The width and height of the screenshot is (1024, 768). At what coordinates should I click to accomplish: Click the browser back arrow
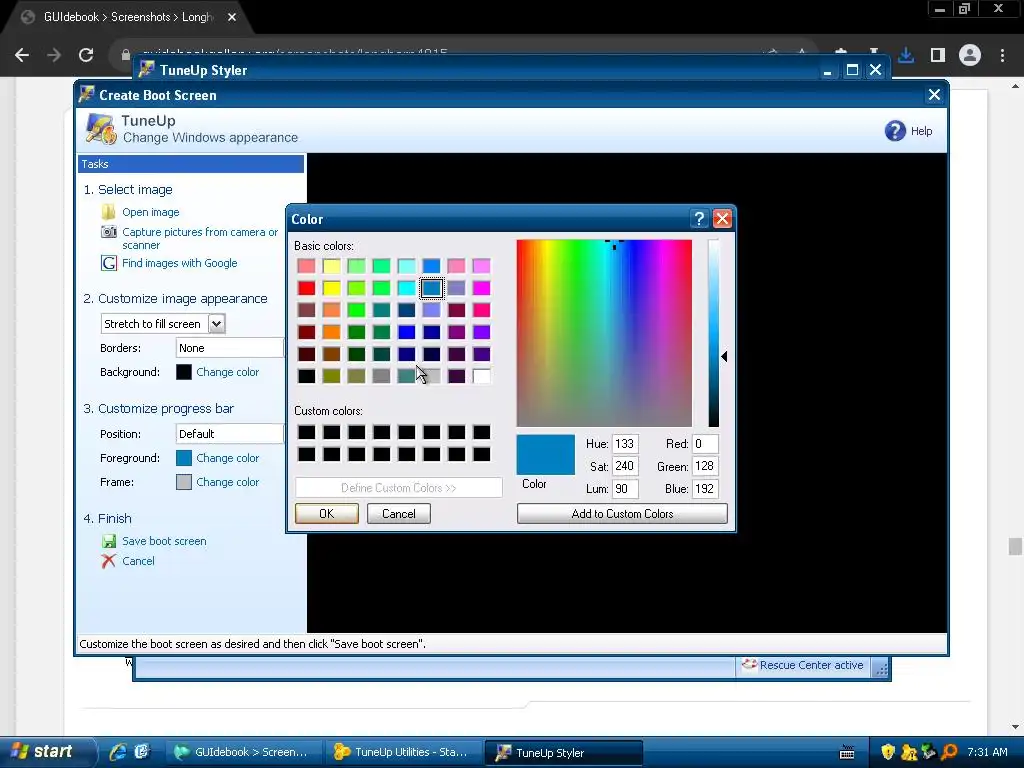click(22, 55)
